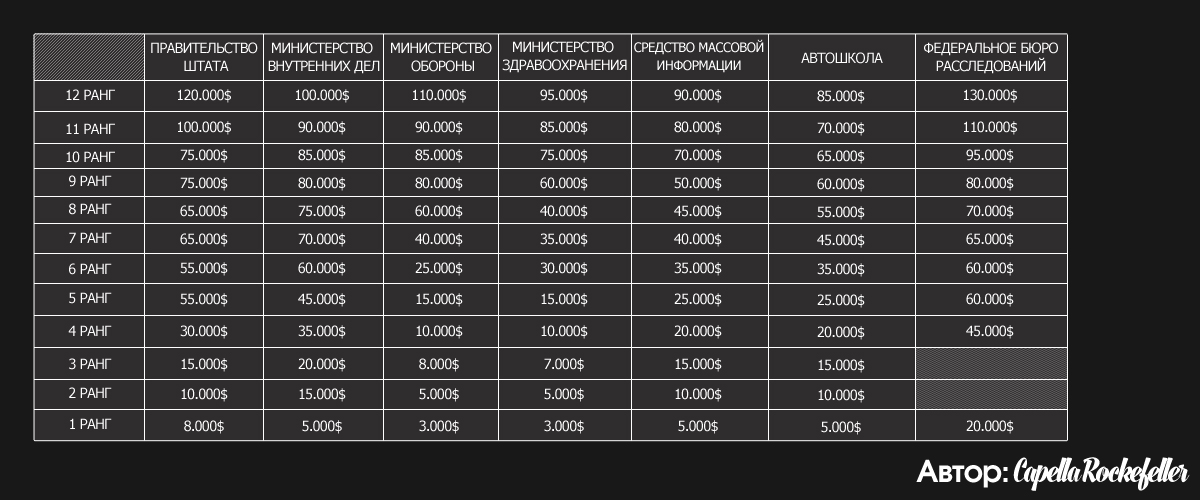Click the hatched top-left corner cell
Image resolution: width=1200 pixels, height=500 pixels.
pyautogui.click(x=89, y=58)
